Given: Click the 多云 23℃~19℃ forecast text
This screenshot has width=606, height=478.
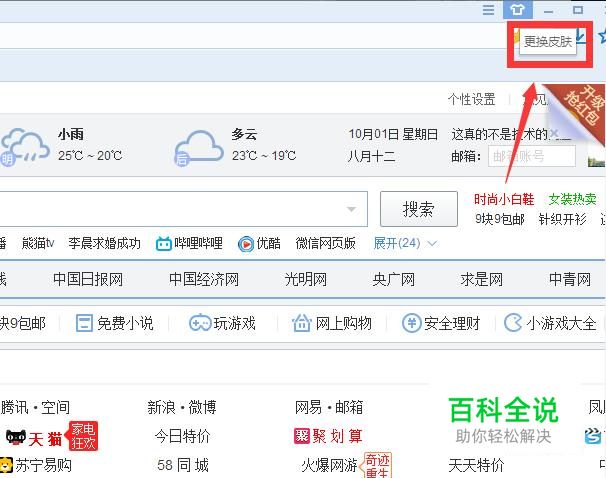Looking at the screenshot, I should 264,145.
